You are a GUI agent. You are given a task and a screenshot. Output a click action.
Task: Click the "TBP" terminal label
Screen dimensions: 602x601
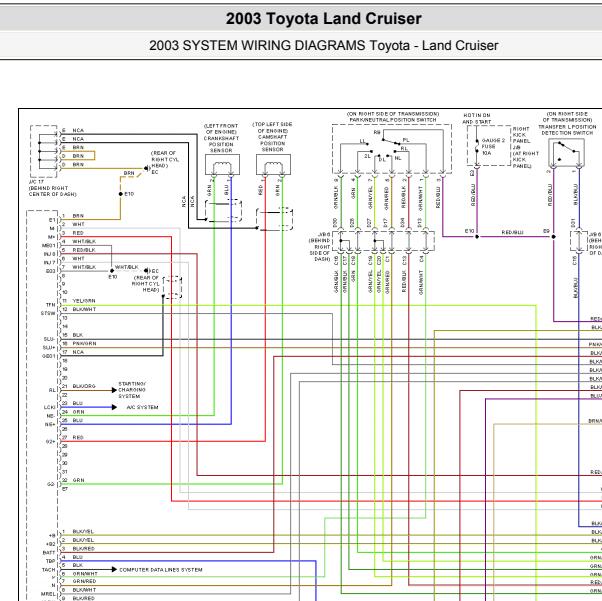pyautogui.click(x=51, y=561)
